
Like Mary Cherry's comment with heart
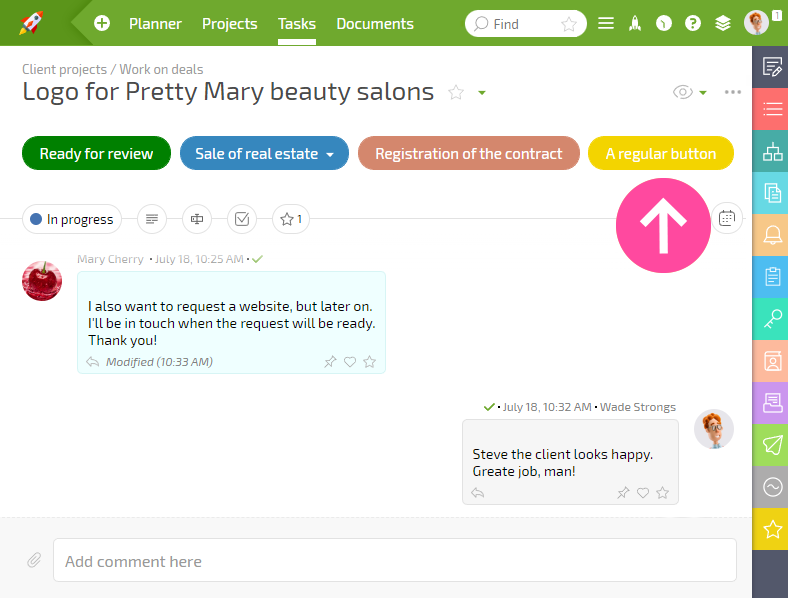[x=350, y=362]
